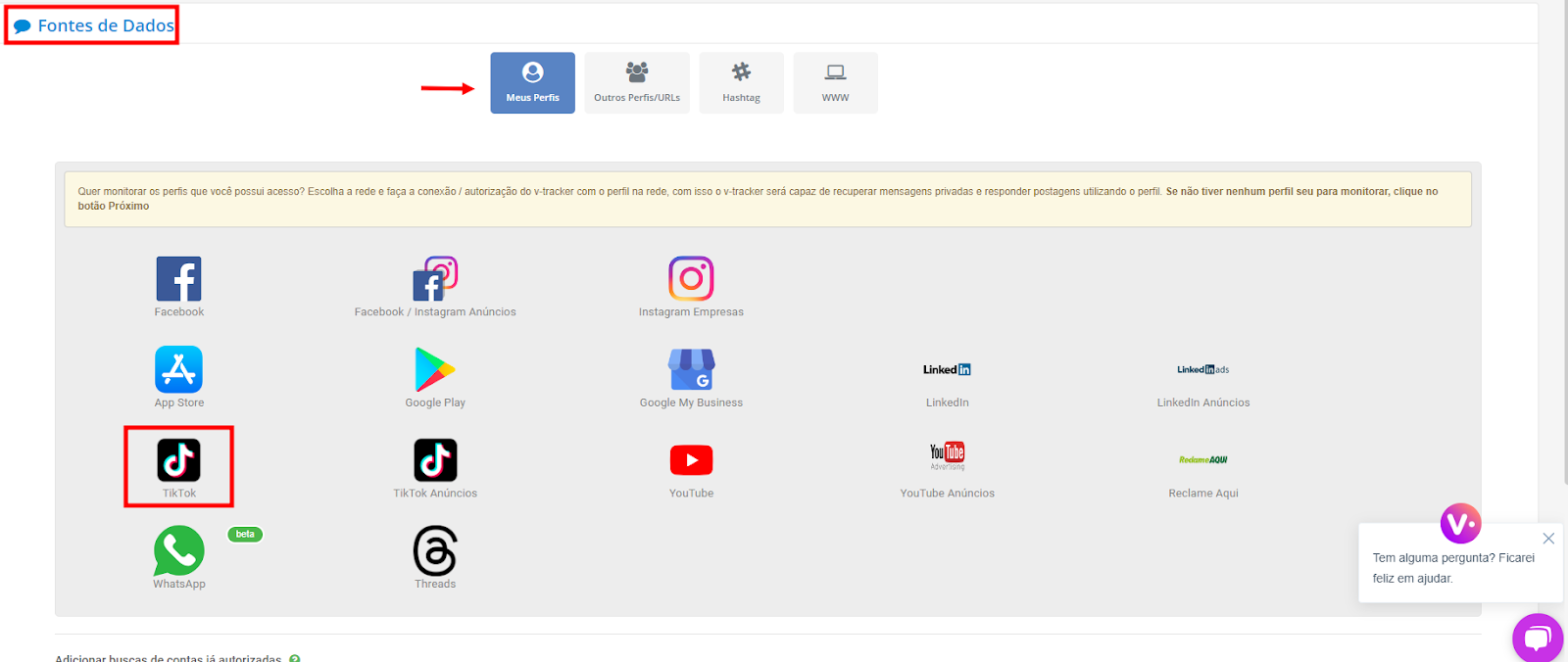This screenshot has width=1568, height=662.
Task: Choose the Threads icon
Action: click(x=435, y=551)
